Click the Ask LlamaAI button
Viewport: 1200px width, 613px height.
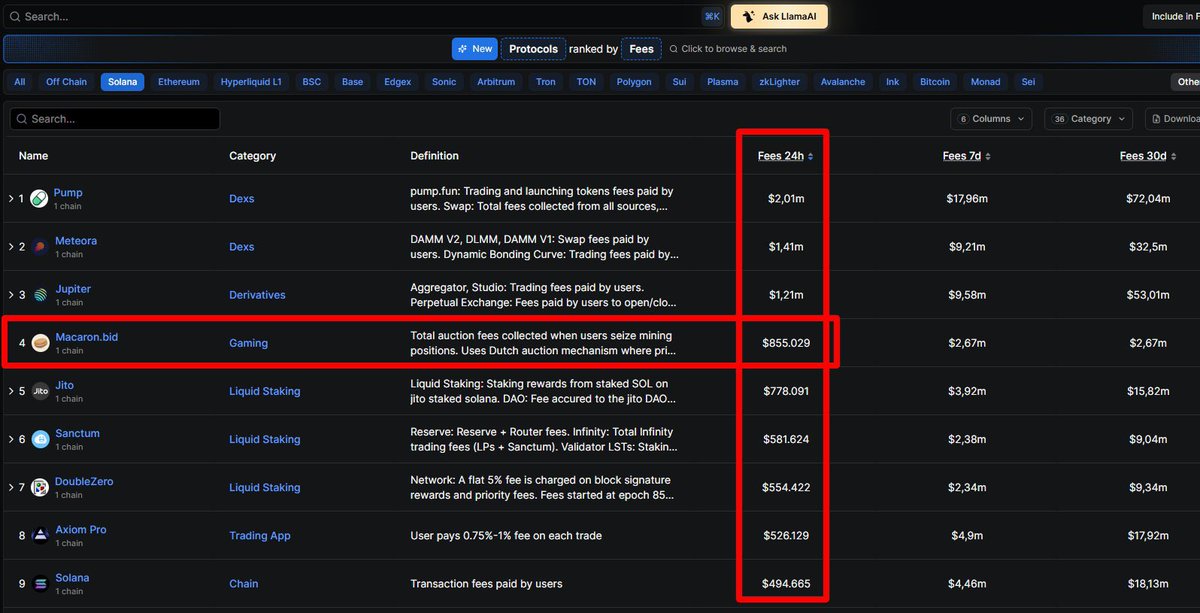(x=779, y=16)
